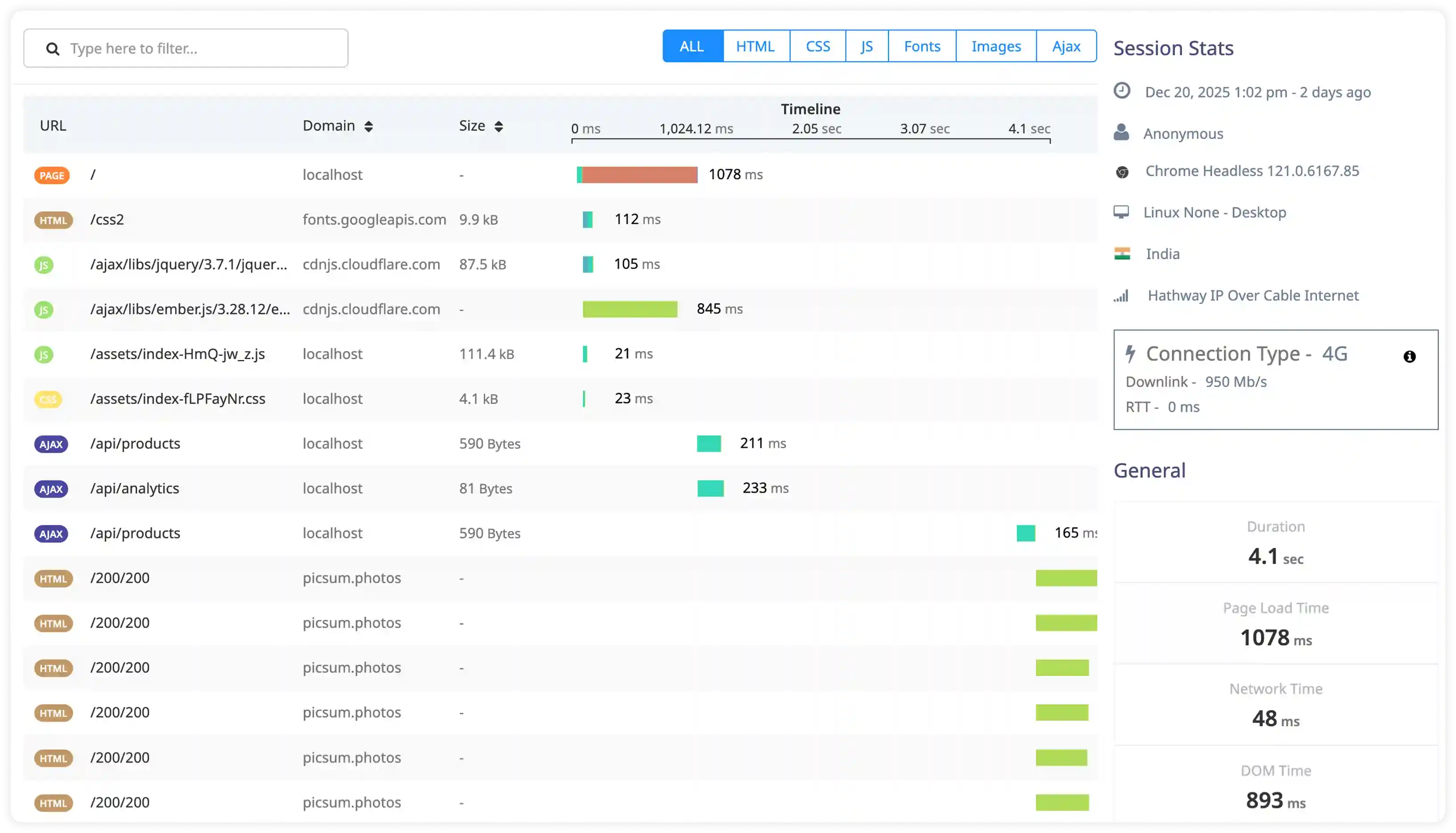Switch to the Fonts filter tab

point(921,46)
